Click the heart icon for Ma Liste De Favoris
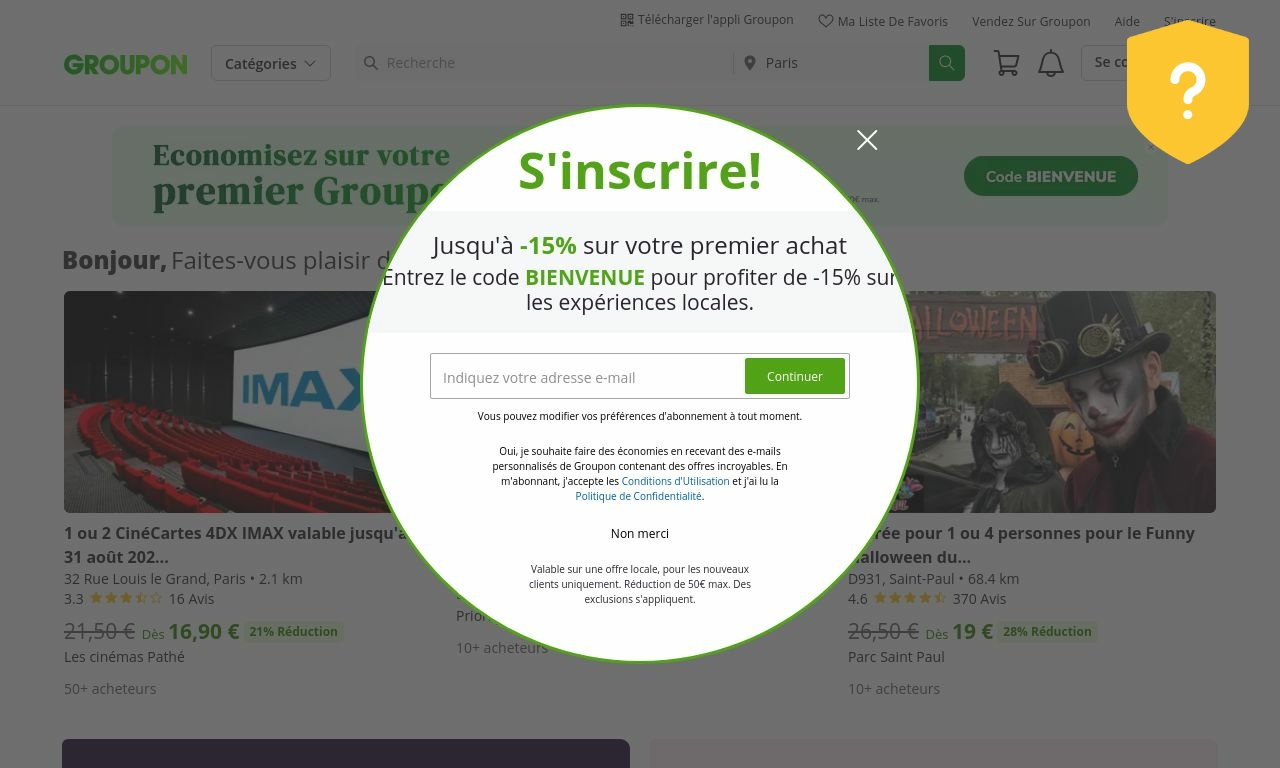Screen dimensions: 1280x768 825,21
